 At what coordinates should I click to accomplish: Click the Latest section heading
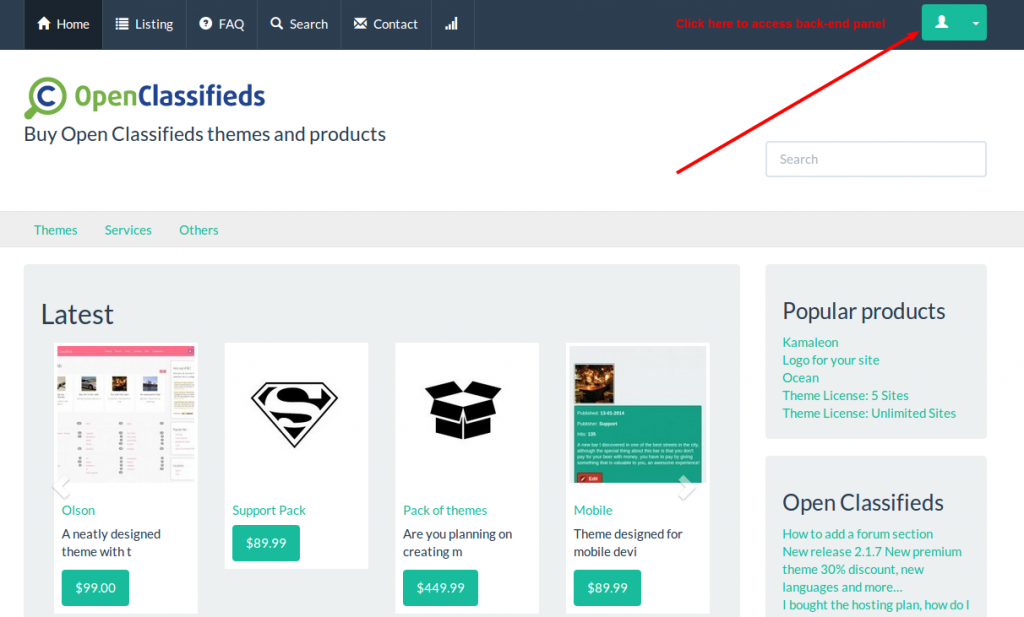pos(77,315)
